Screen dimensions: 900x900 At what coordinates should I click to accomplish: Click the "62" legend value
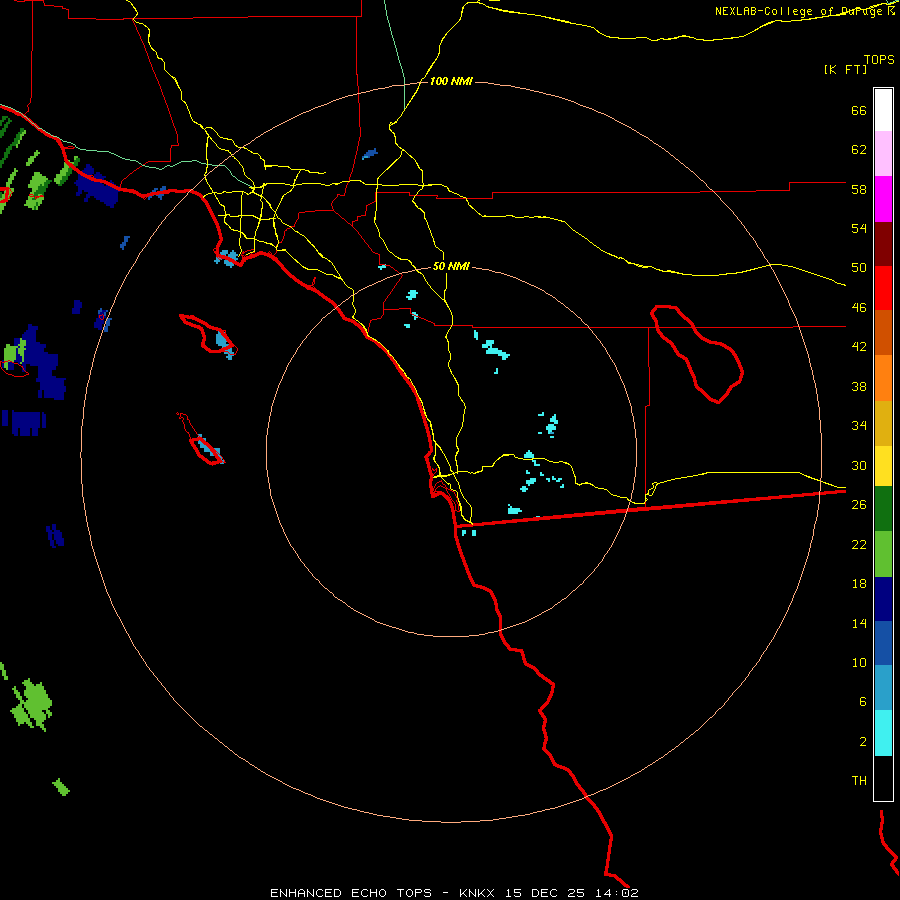click(859, 150)
